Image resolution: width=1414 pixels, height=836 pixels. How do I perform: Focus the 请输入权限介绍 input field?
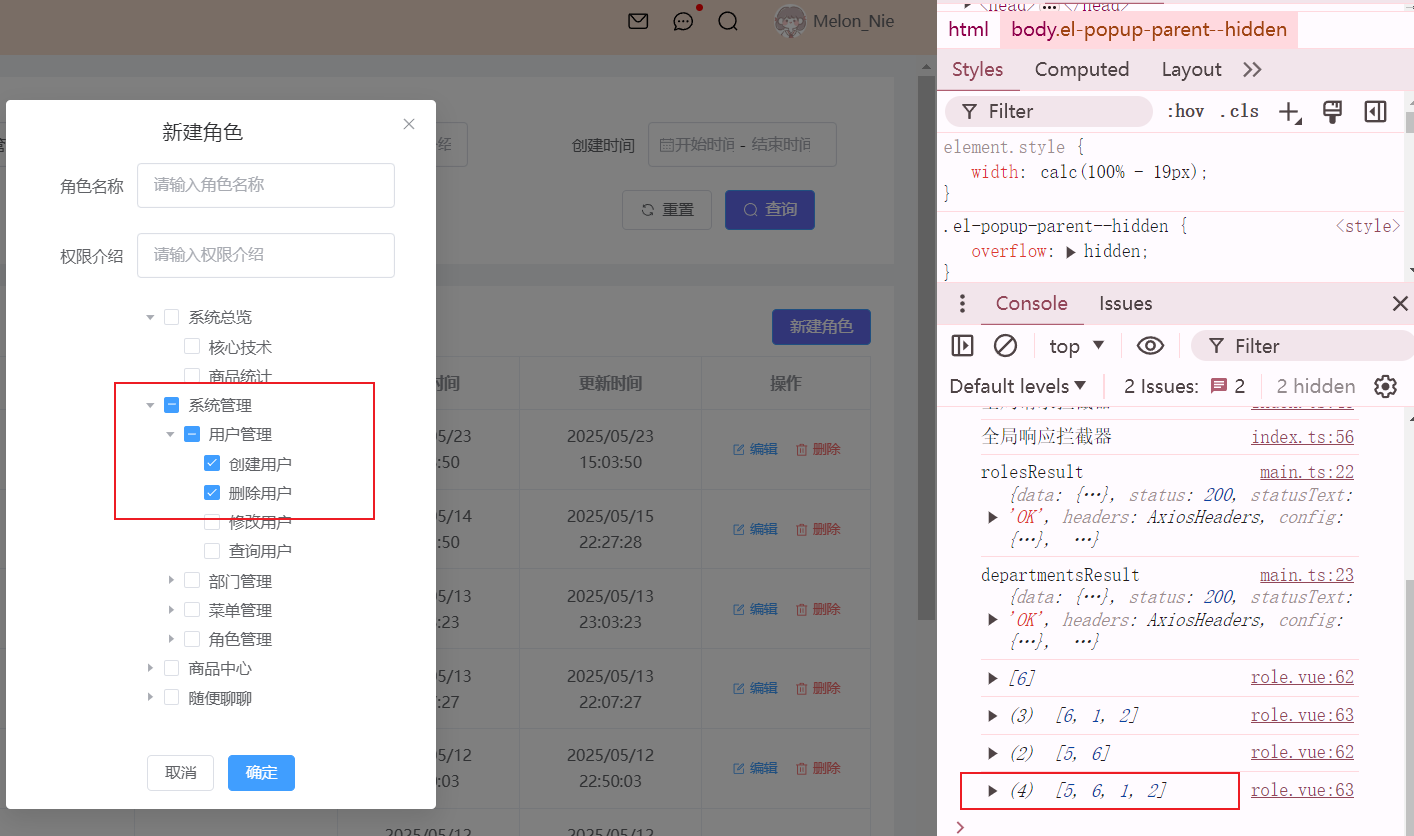point(266,255)
